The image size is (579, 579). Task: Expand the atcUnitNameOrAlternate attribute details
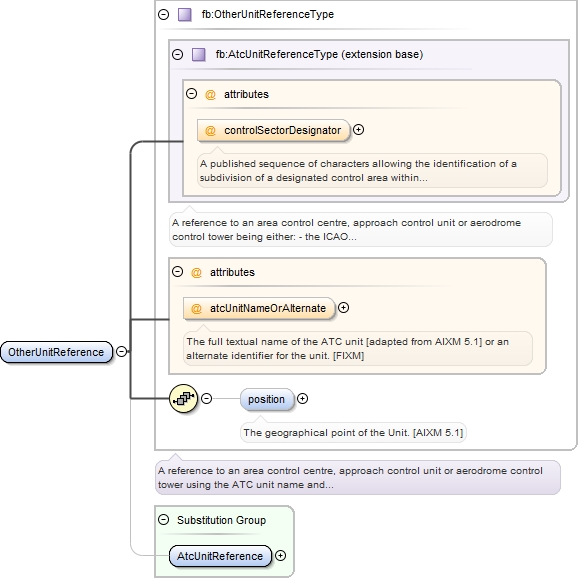pyautogui.click(x=343, y=308)
